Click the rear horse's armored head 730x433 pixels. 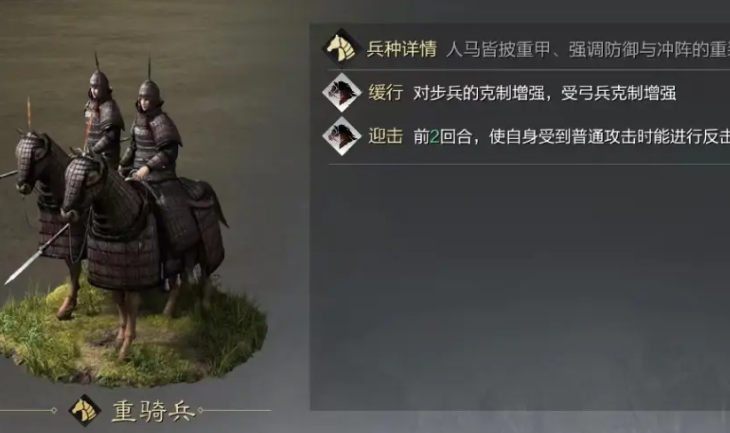pos(31,161)
